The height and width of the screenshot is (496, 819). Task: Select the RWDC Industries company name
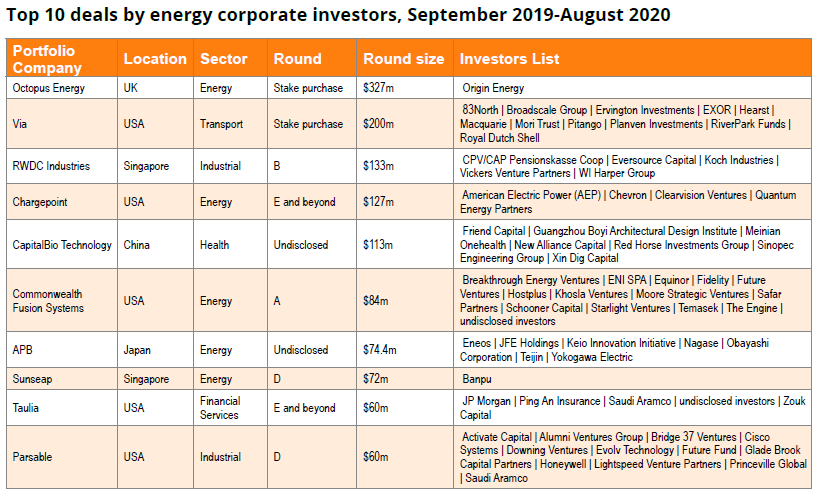pyautogui.click(x=51, y=166)
